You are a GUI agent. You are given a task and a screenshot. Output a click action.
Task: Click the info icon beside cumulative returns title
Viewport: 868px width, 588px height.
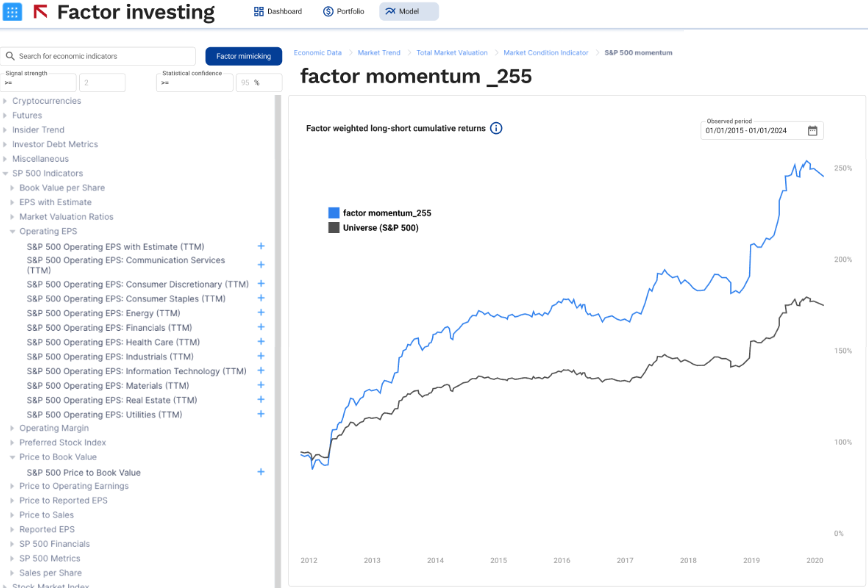click(496, 128)
